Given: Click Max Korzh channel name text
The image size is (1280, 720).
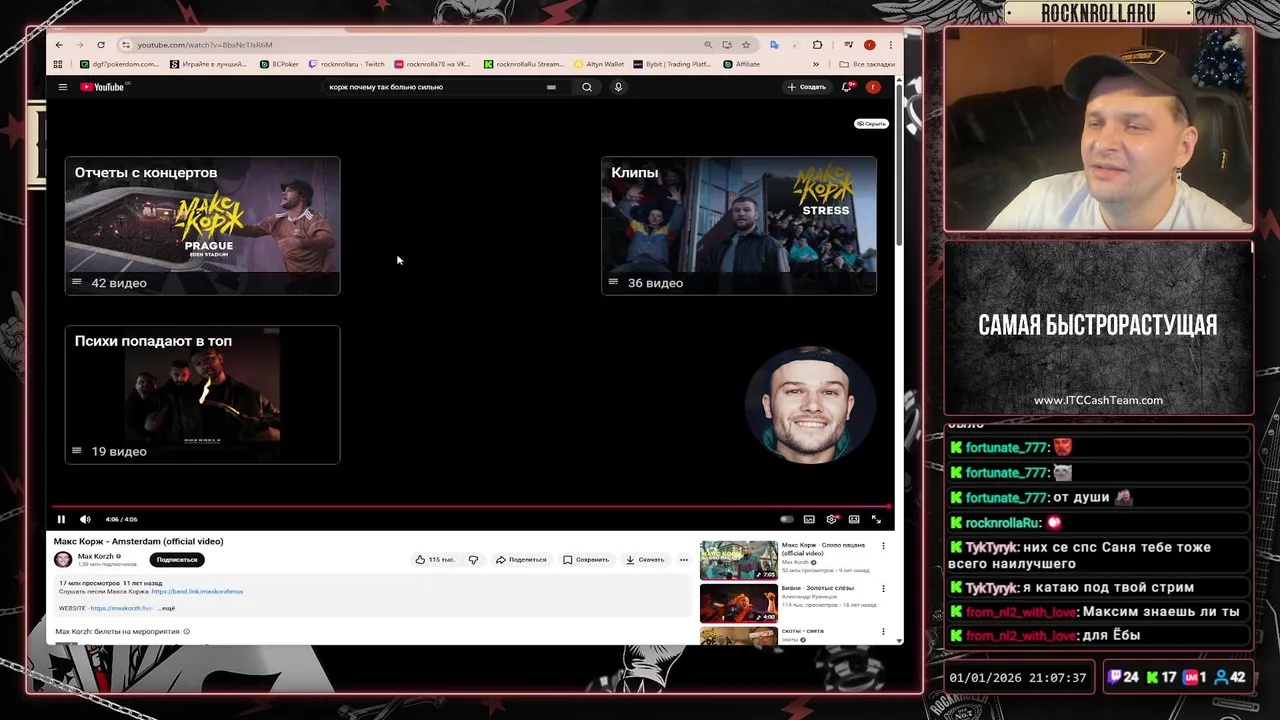Looking at the screenshot, I should tap(96, 556).
